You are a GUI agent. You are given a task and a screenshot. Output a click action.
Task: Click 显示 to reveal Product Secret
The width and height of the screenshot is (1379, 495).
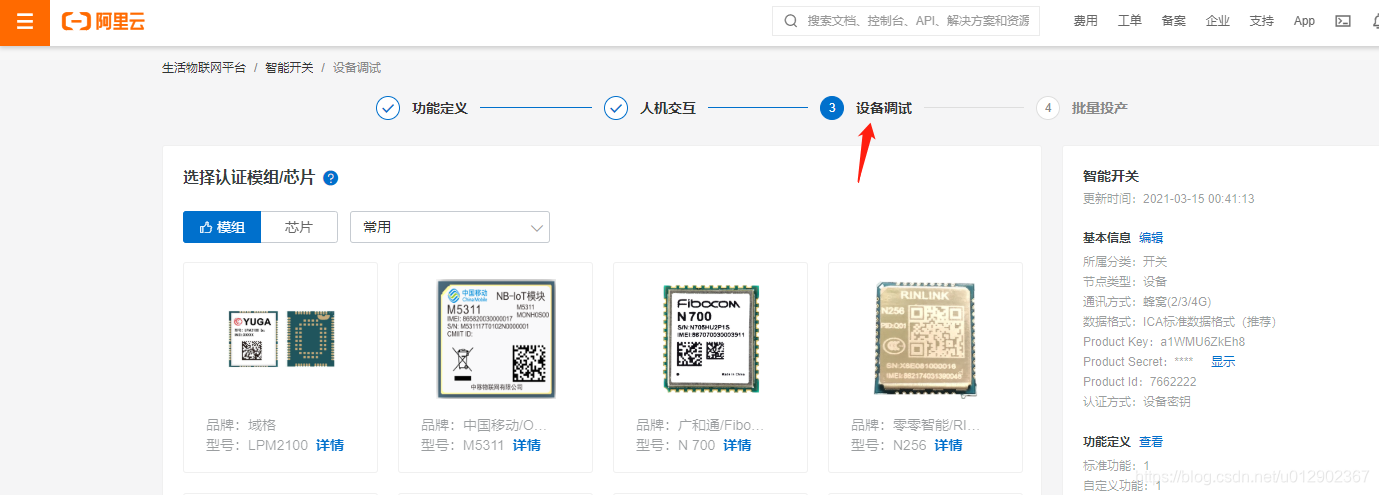point(1223,361)
